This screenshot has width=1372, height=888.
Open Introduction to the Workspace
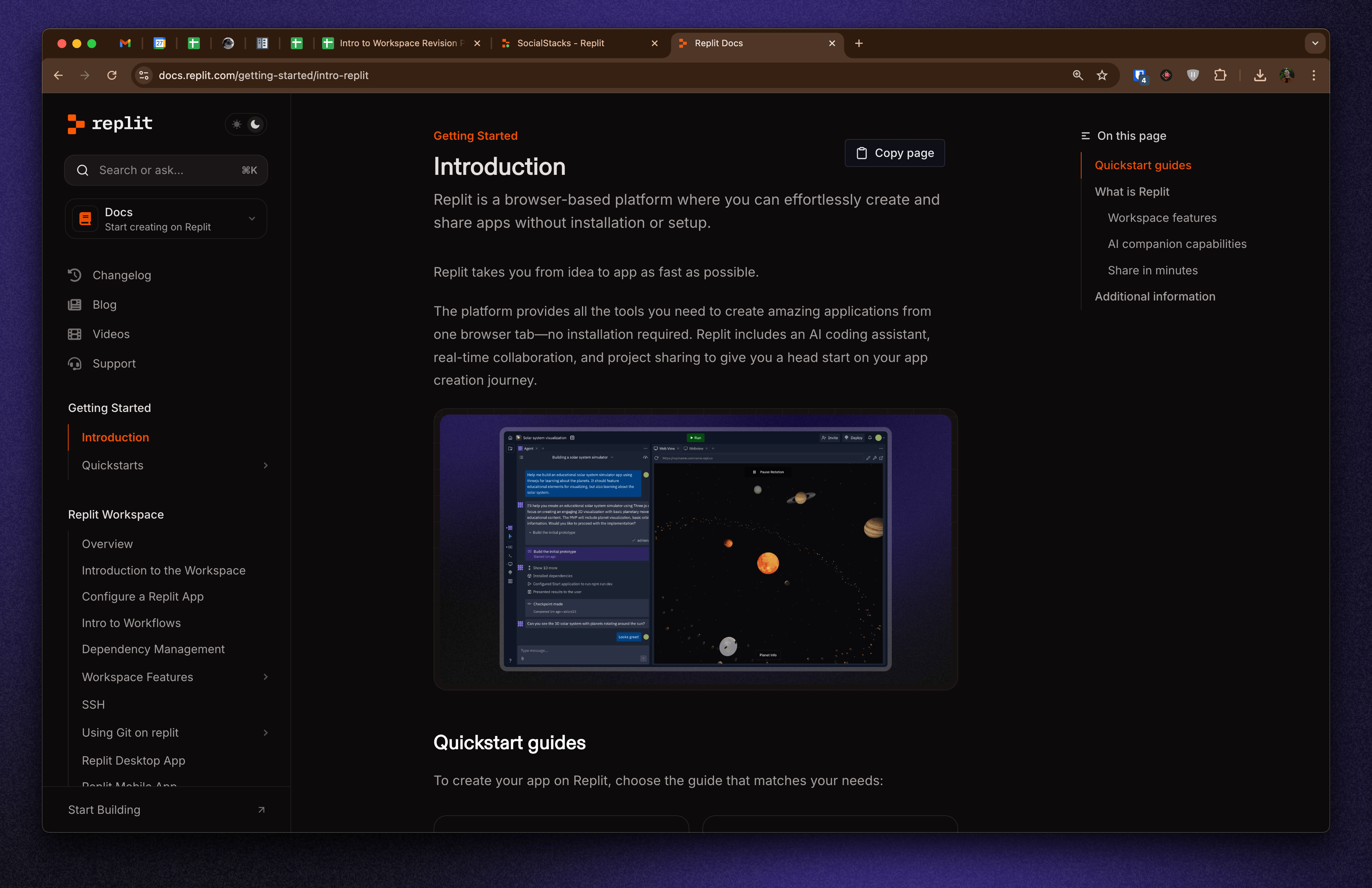click(164, 570)
